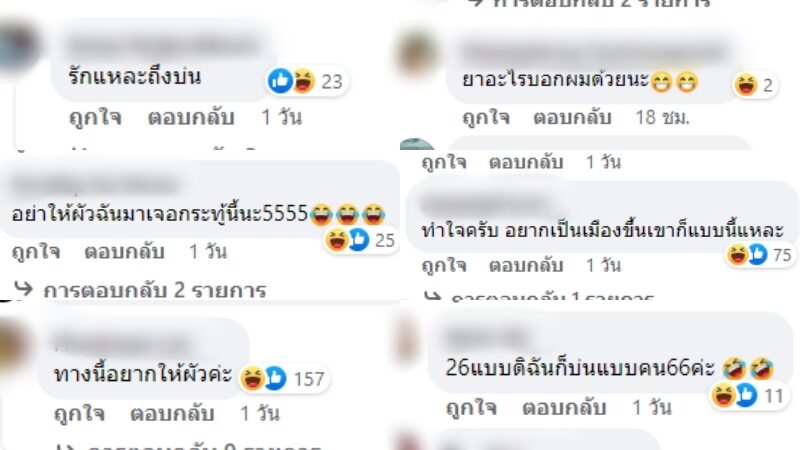Open the 75 reactions on "ทำใจครับ" comment

coord(759,254)
